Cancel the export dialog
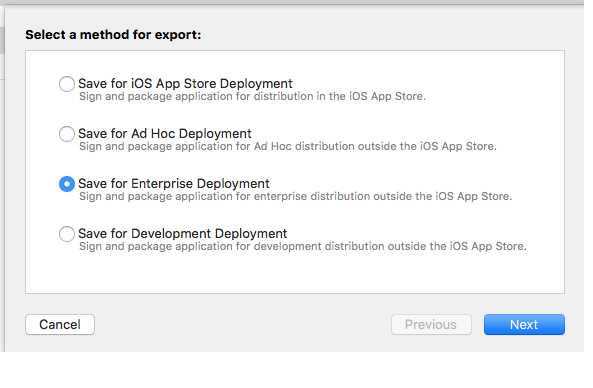The height and width of the screenshot is (388, 593). point(60,324)
